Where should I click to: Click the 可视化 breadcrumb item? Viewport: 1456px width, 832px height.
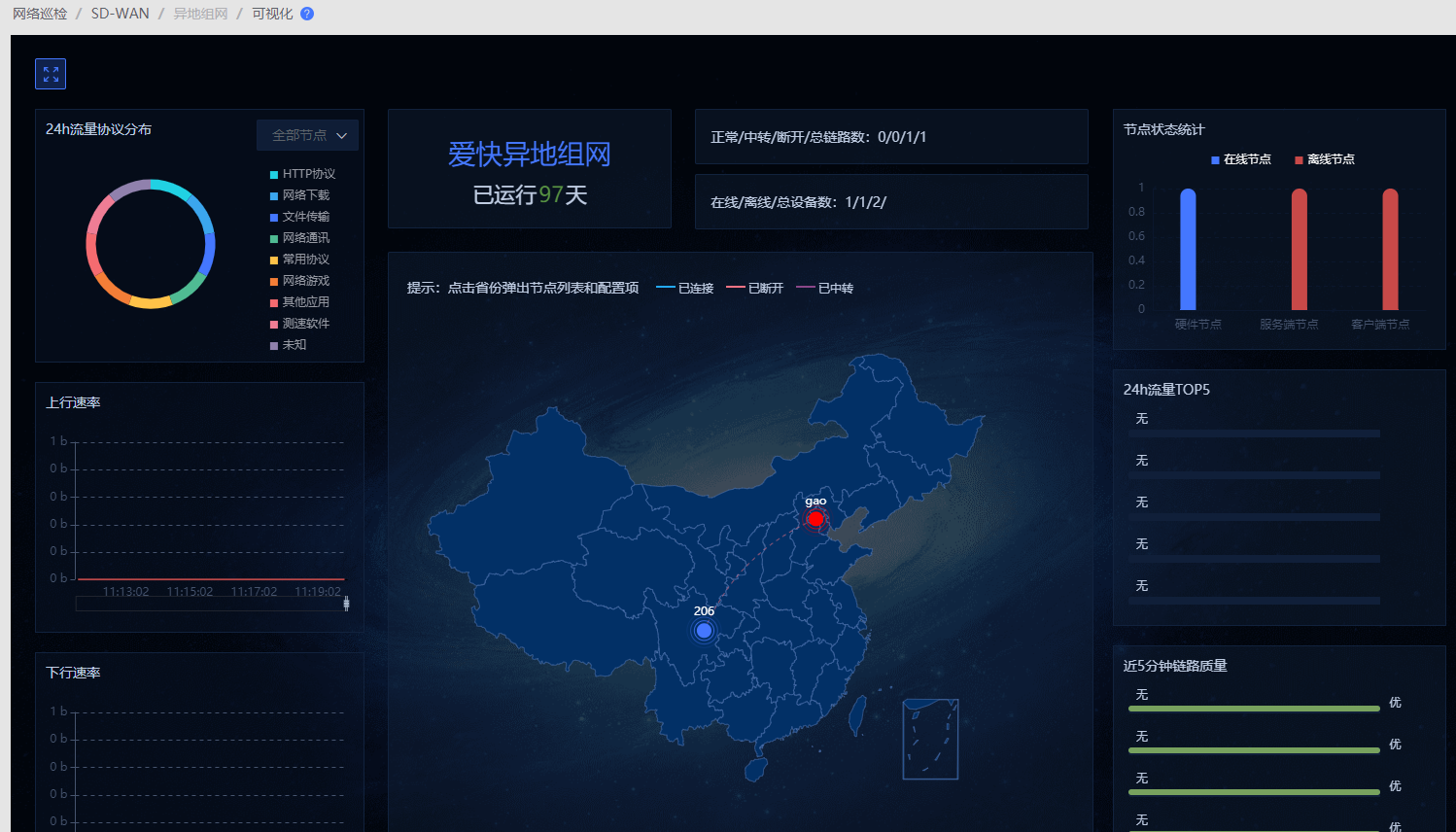click(272, 14)
